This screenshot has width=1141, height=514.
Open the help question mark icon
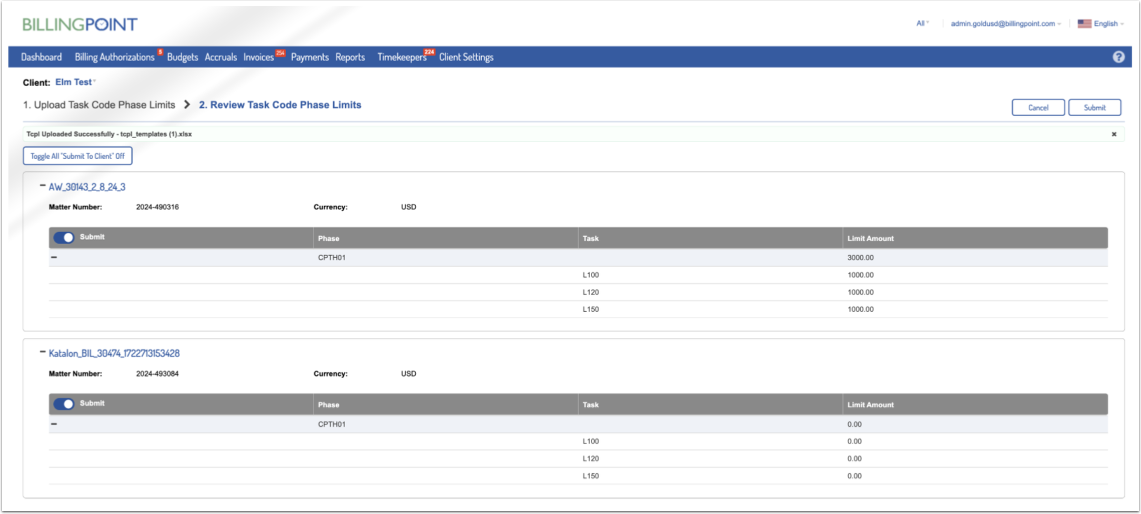[x=1118, y=57]
